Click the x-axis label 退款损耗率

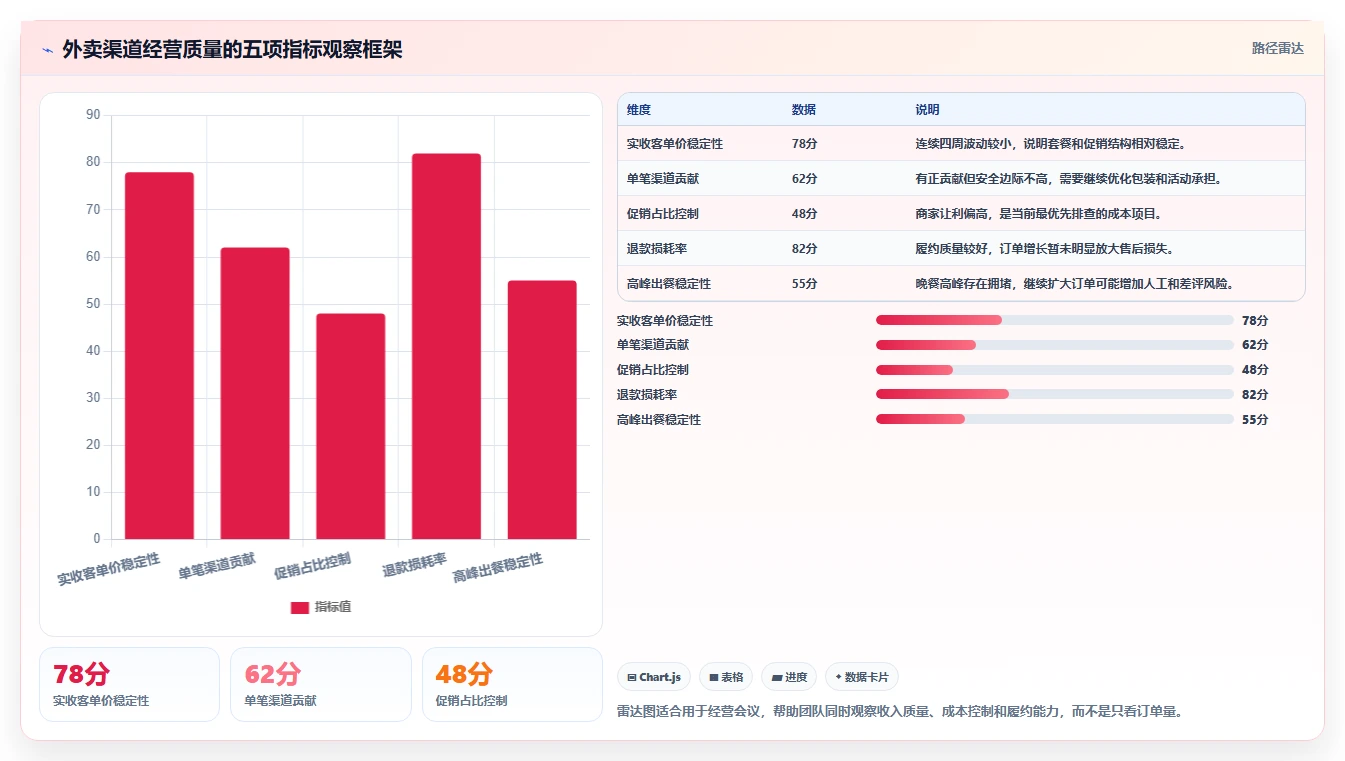(414, 565)
